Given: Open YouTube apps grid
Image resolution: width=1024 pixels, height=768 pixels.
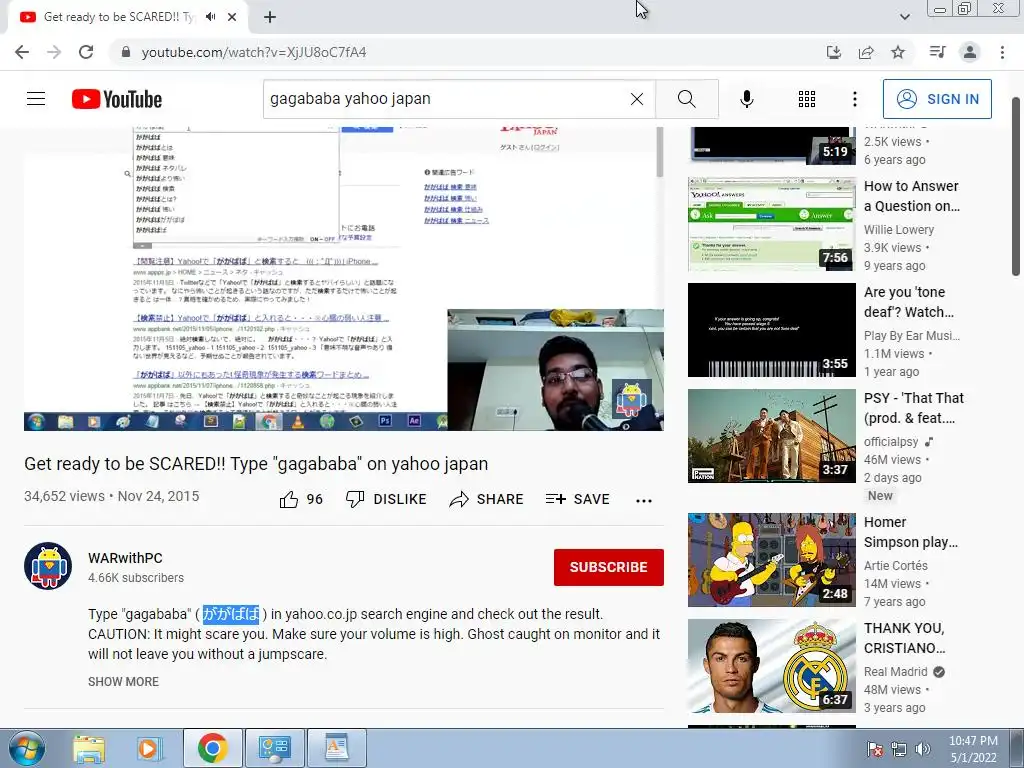Looking at the screenshot, I should point(807,99).
